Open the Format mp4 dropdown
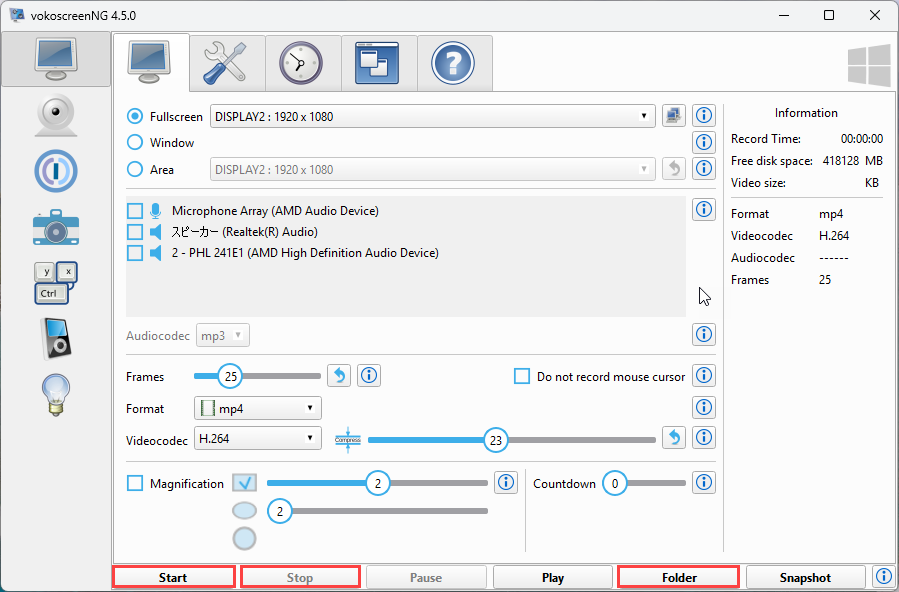899x592 pixels. pos(257,409)
